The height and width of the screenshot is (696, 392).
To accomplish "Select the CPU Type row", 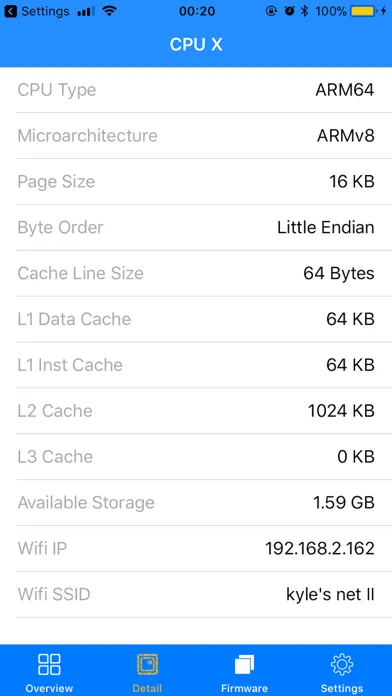I will click(196, 90).
